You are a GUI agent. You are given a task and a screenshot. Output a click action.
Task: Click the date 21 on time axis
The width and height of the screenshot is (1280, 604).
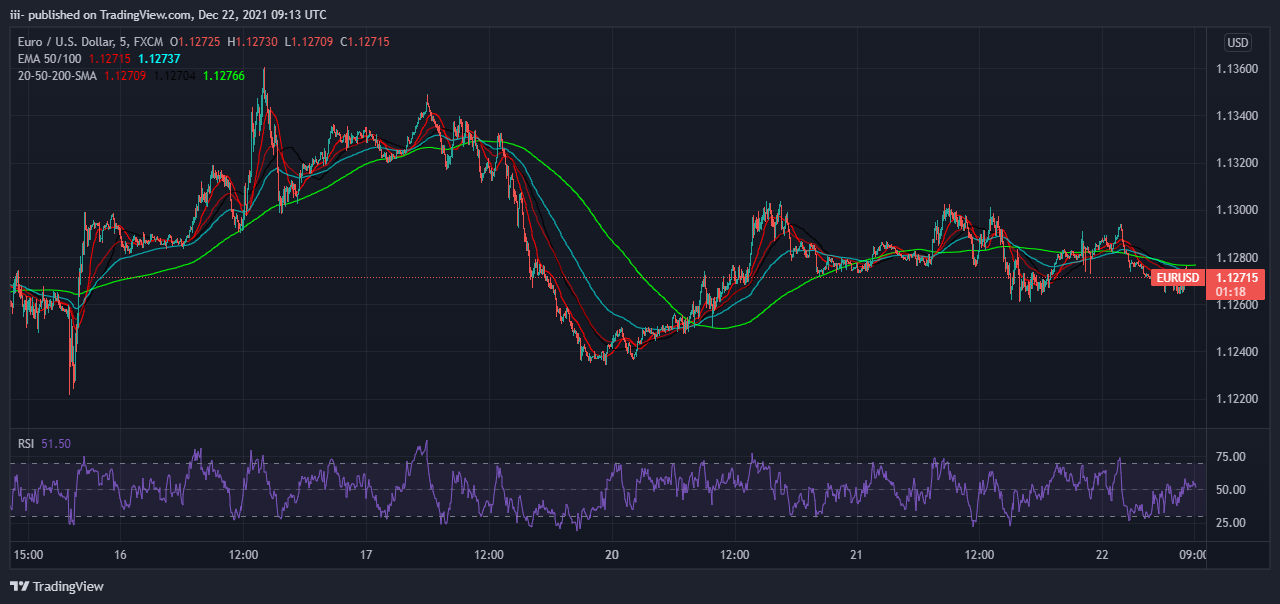tap(856, 555)
